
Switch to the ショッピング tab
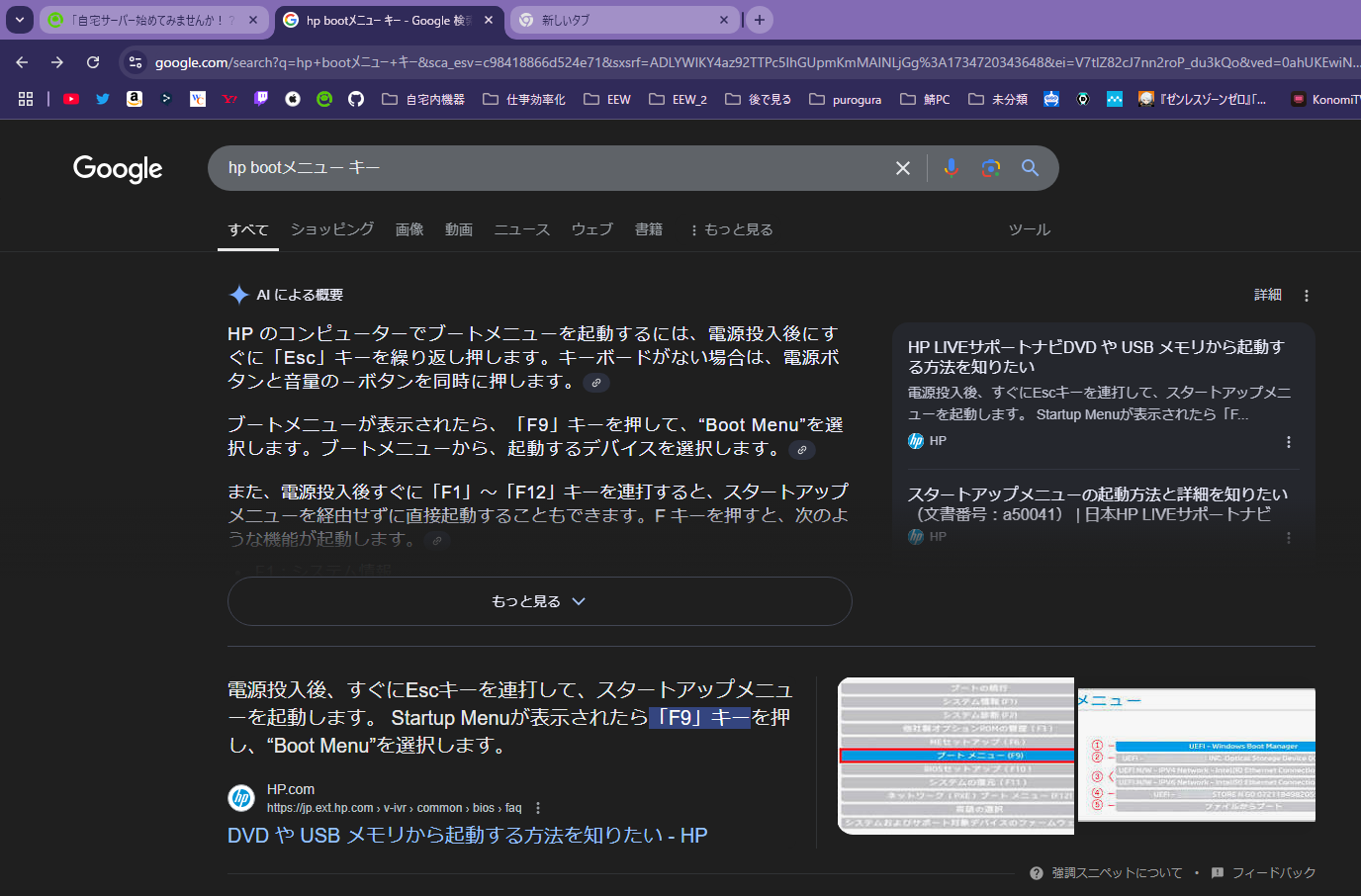332,229
